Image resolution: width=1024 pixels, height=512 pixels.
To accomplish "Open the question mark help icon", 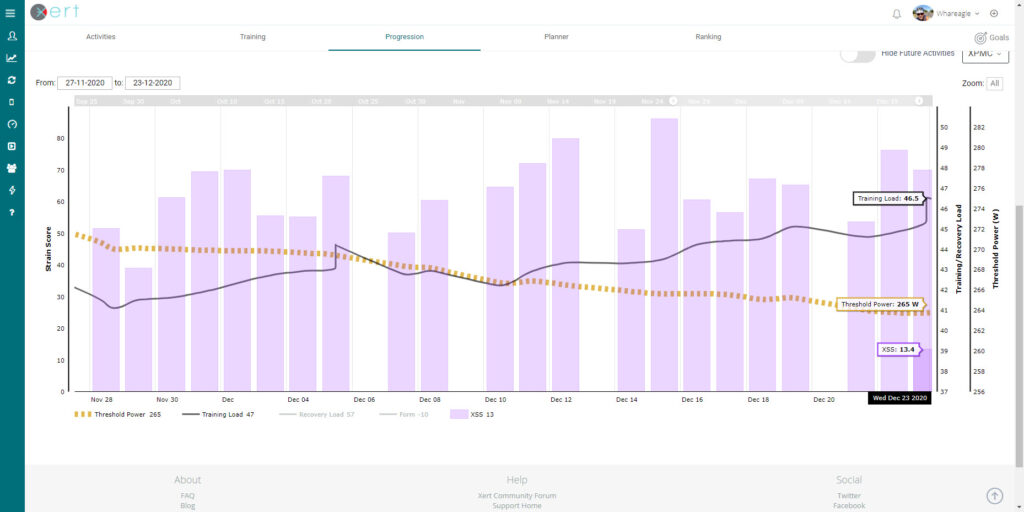I will tap(11, 212).
